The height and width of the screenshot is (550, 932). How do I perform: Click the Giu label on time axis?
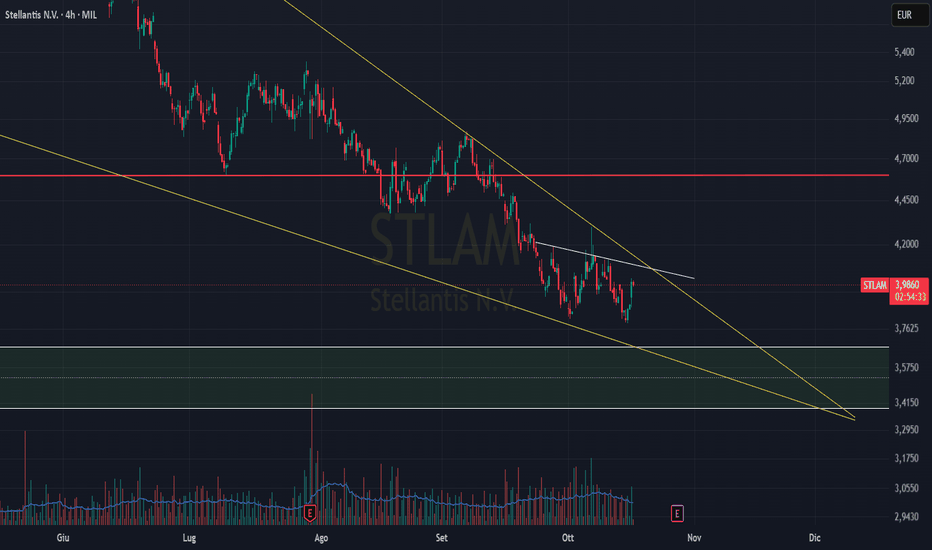pyautogui.click(x=63, y=538)
